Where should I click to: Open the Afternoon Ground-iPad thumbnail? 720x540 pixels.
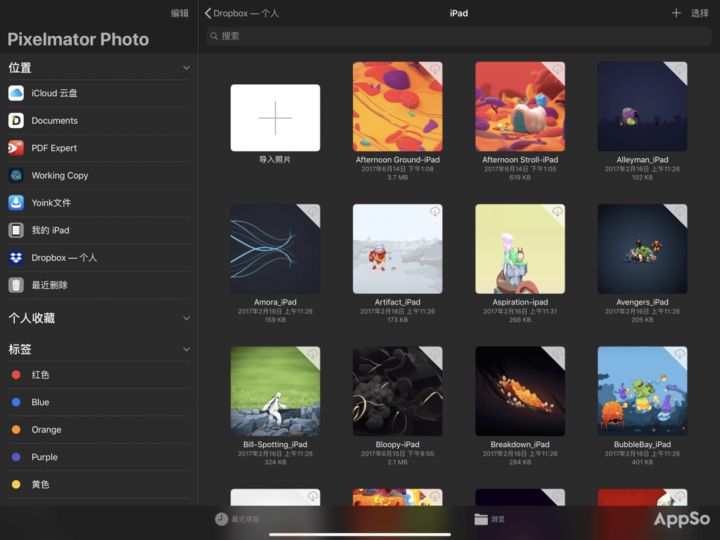tap(397, 106)
